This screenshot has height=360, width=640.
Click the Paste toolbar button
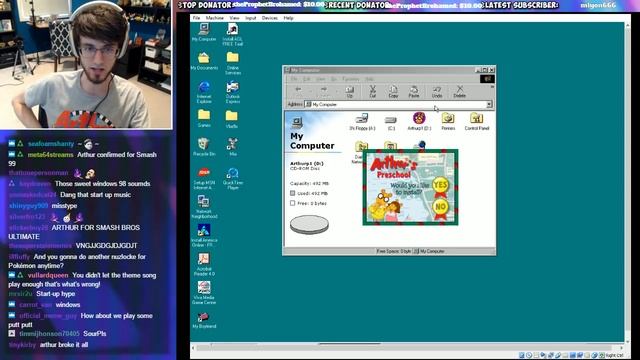point(414,91)
